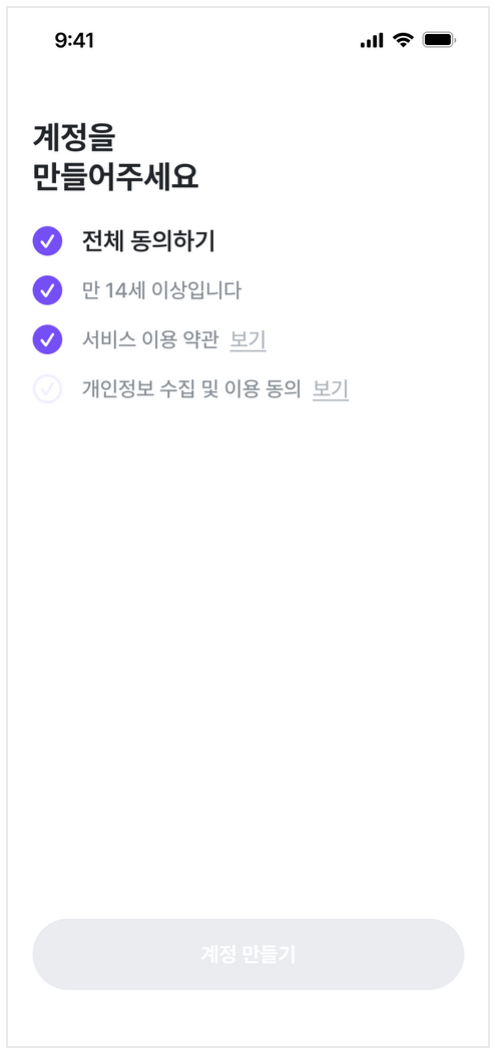Tap the battery indicator icon

click(439, 40)
